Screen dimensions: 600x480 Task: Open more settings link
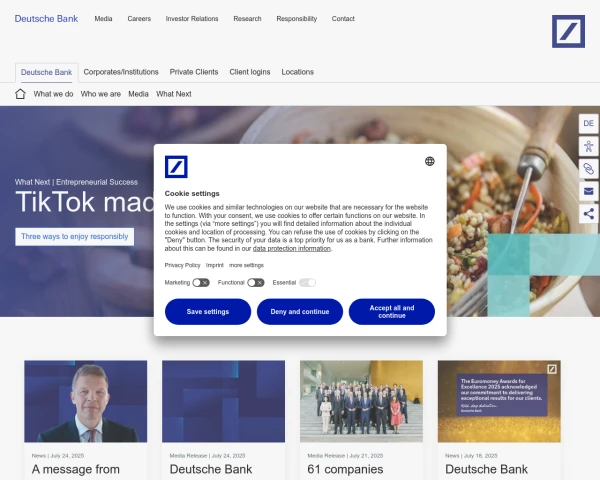tap(246, 265)
